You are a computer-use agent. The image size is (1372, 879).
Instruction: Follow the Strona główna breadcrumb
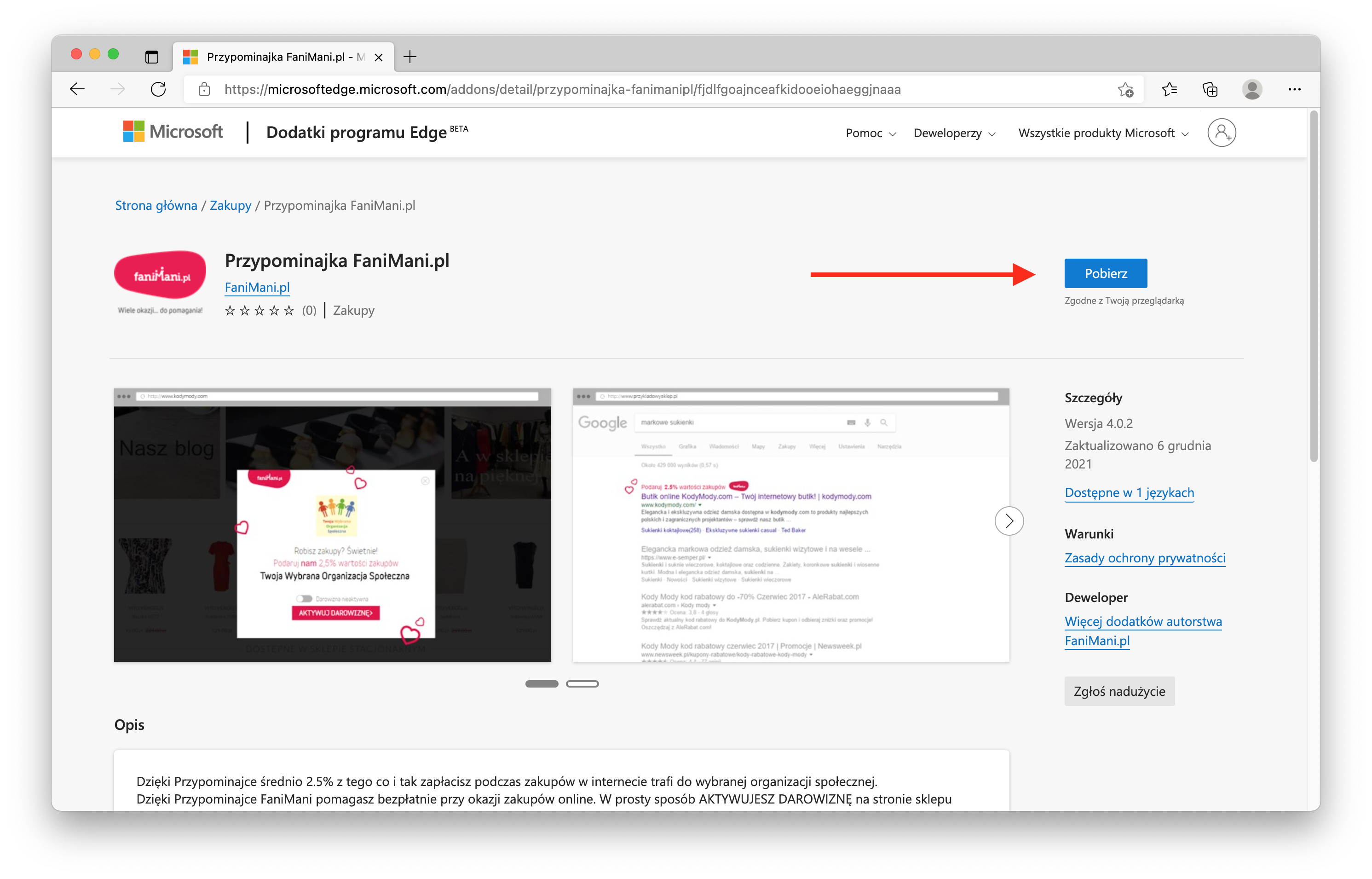click(156, 205)
